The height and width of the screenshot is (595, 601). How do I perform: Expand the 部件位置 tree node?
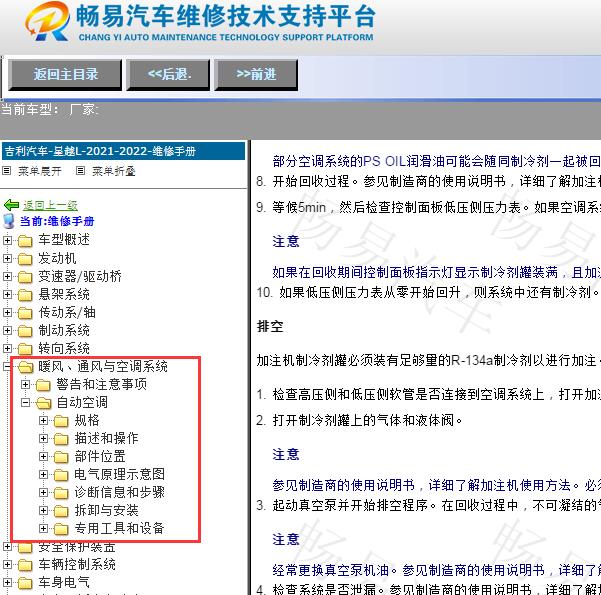coord(43,457)
